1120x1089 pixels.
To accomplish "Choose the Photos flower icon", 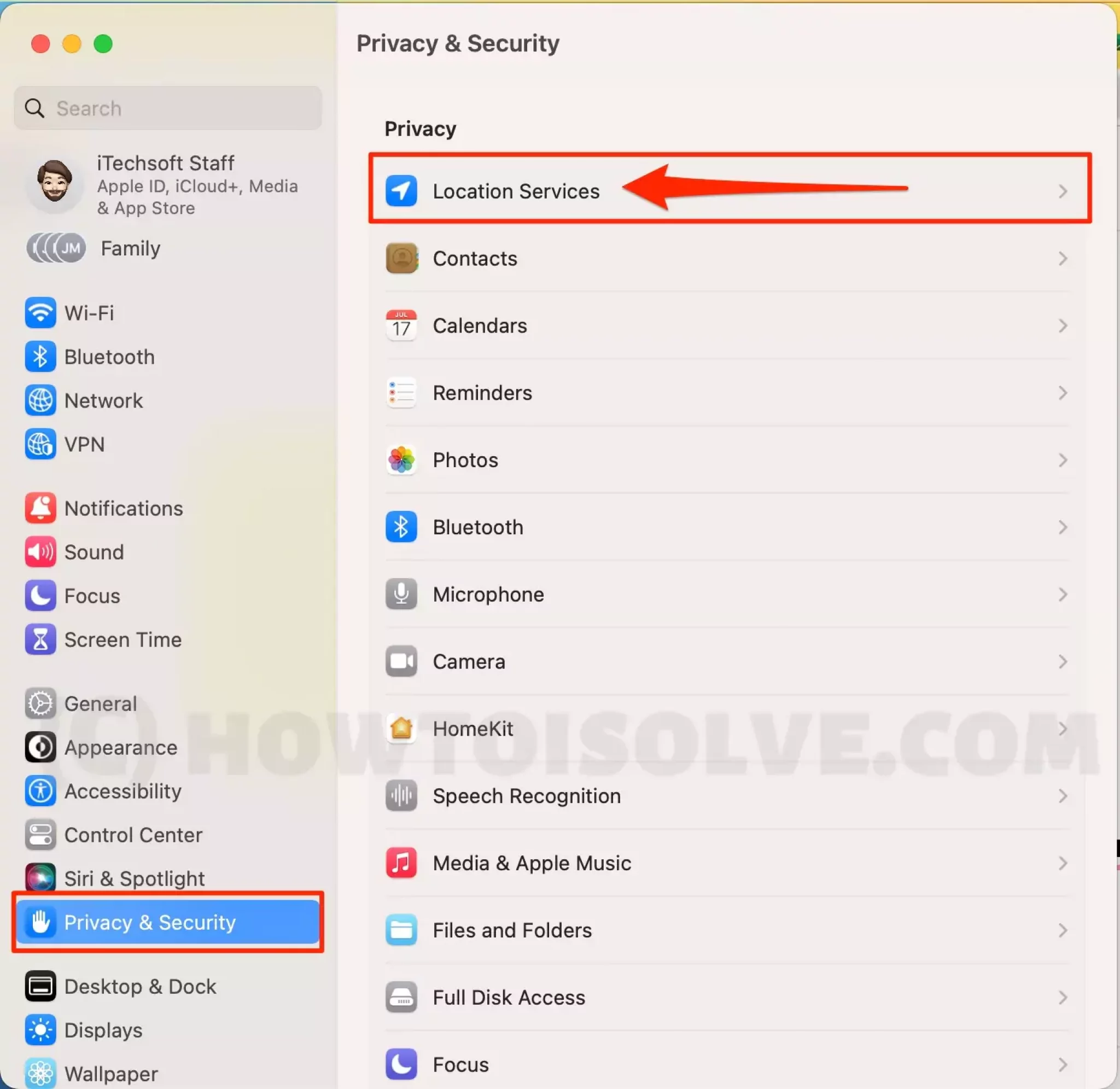I will [x=401, y=460].
